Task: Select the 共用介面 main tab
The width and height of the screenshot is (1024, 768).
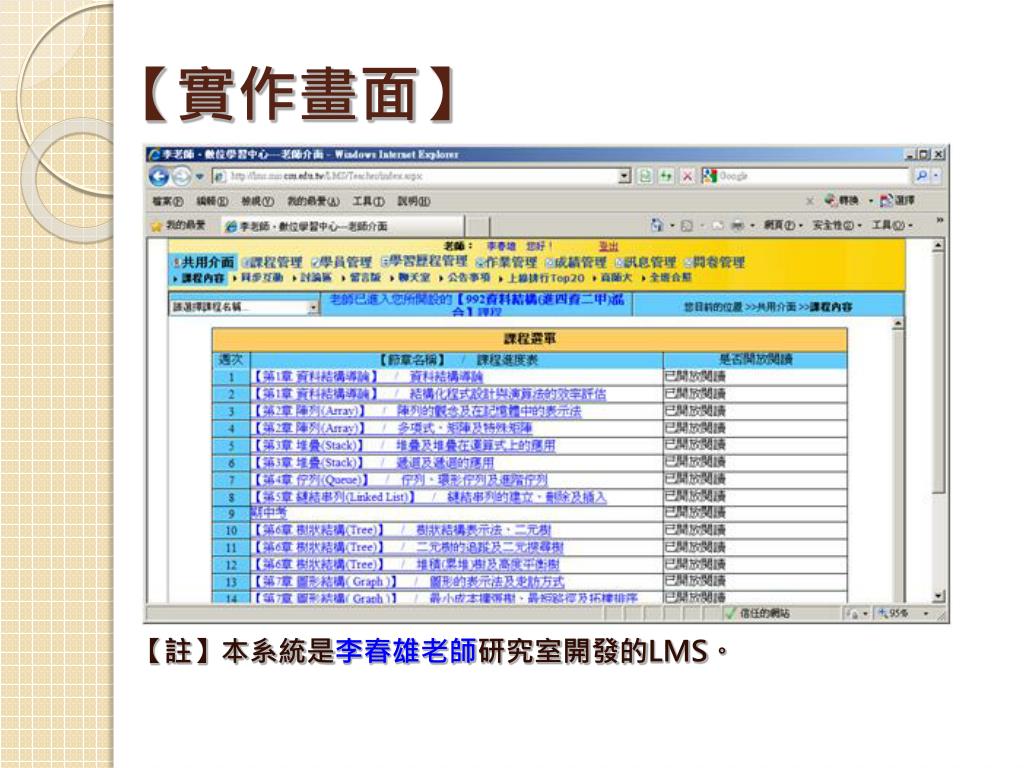Action: click(203, 262)
